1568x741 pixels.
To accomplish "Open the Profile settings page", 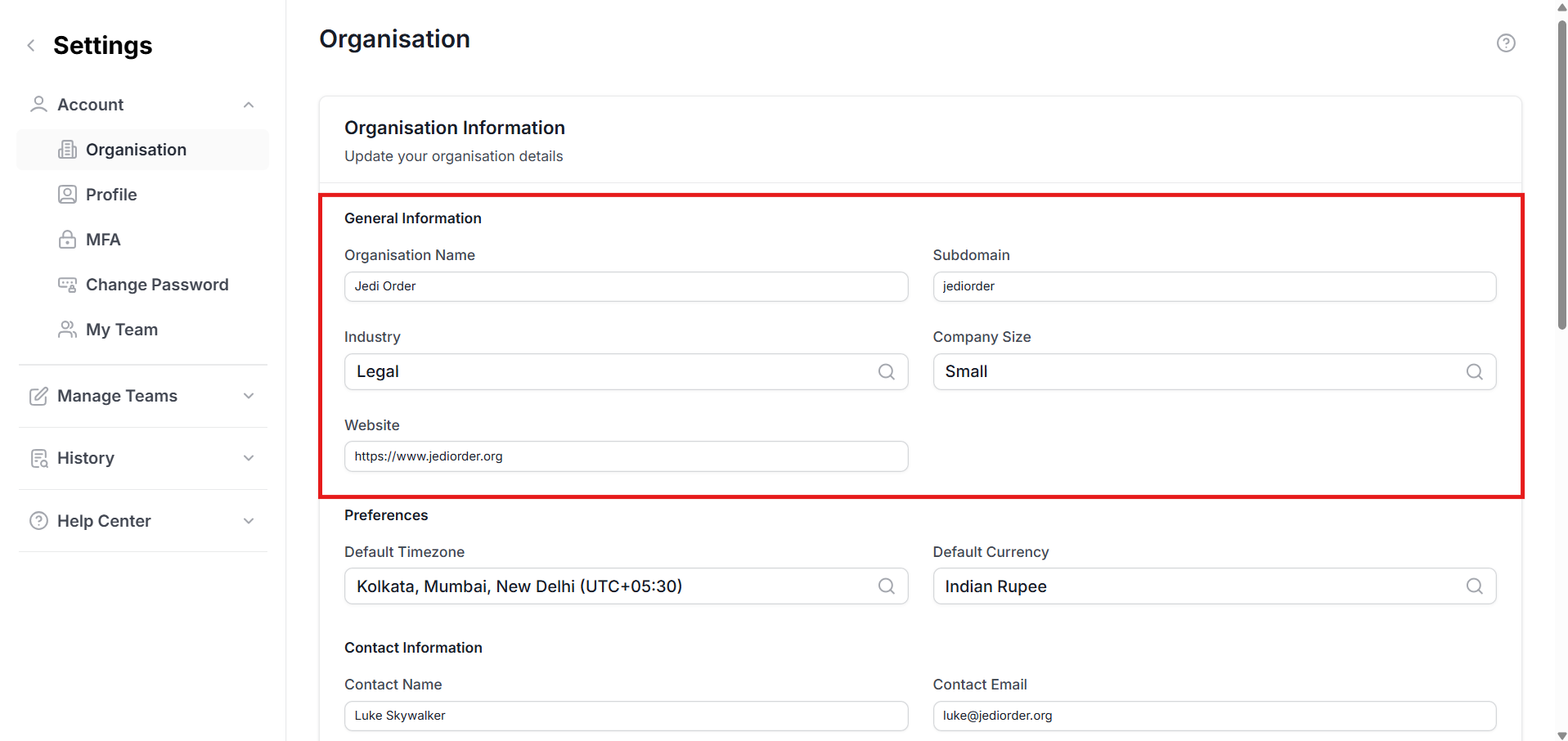I will click(x=111, y=195).
